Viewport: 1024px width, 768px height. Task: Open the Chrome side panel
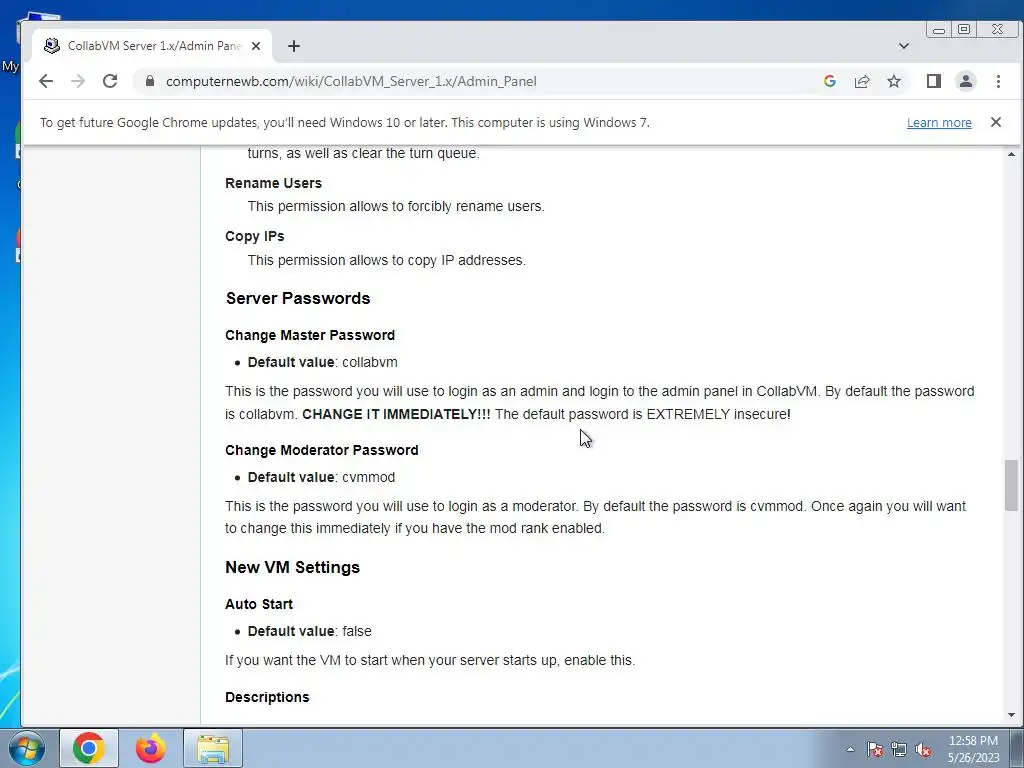tap(933, 81)
